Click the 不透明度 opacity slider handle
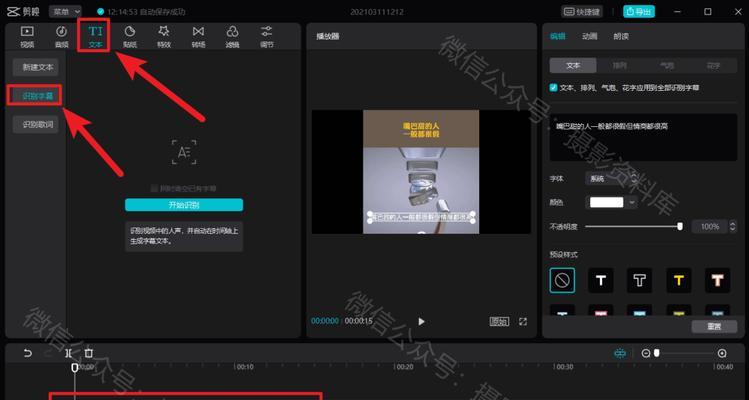The height and width of the screenshot is (400, 749). tap(680, 227)
